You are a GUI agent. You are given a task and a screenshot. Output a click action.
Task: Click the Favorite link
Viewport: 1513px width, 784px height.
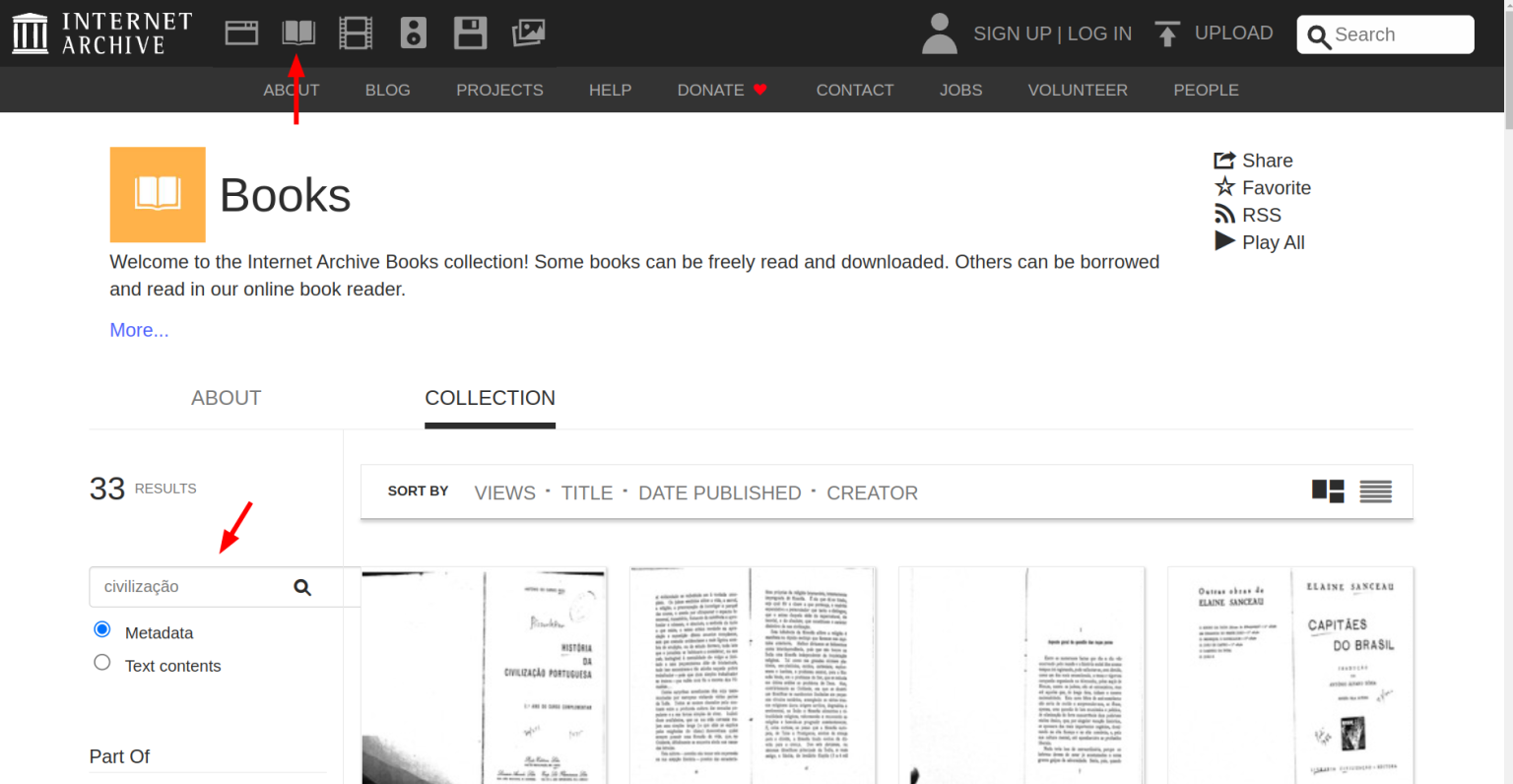tap(1276, 188)
